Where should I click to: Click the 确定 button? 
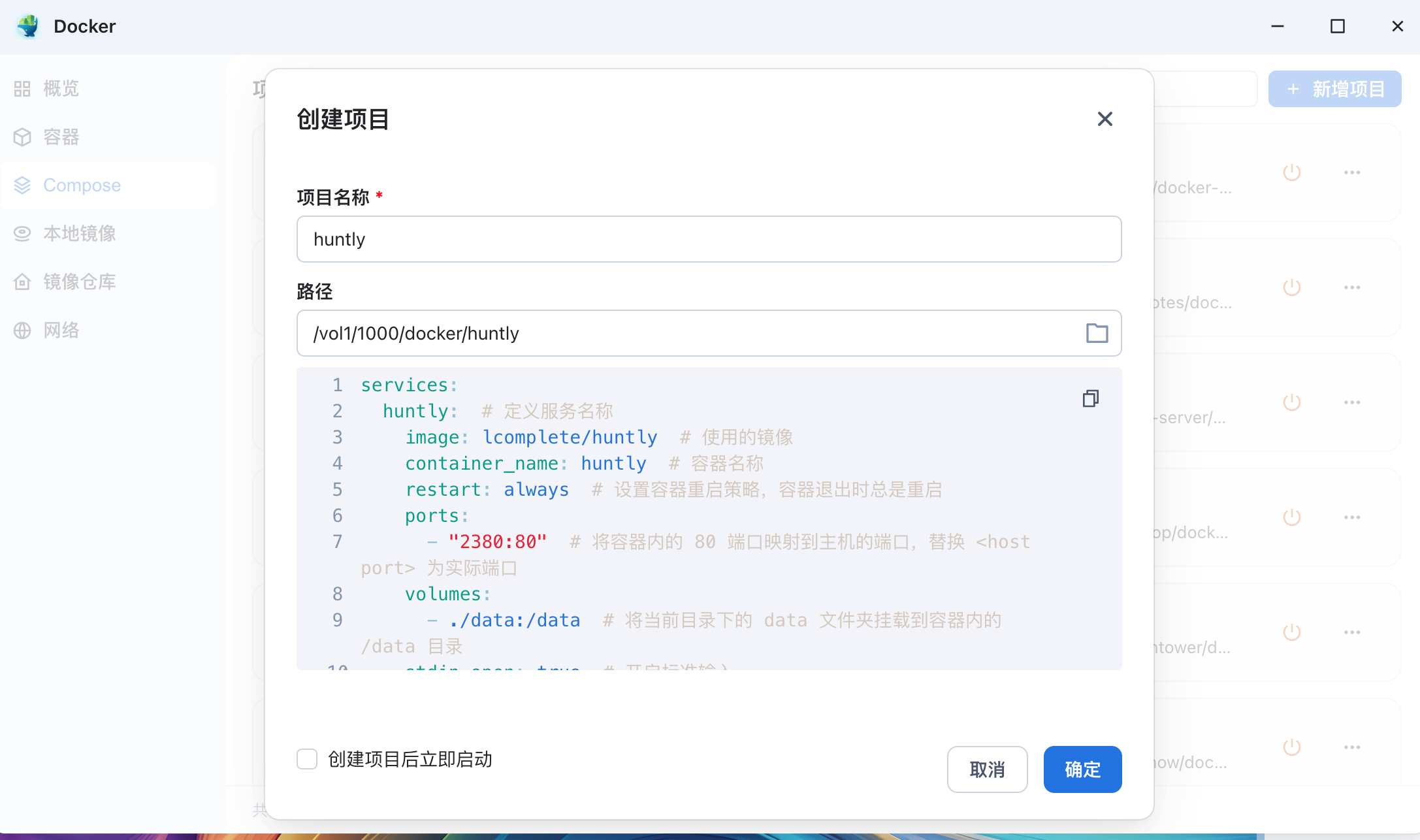[x=1082, y=769]
